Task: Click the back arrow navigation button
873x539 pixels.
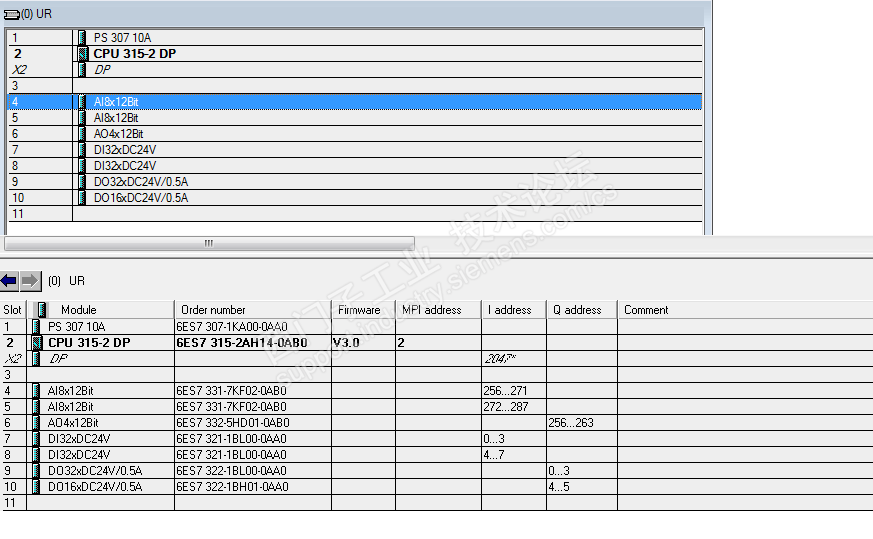Action: pyautogui.click(x=9, y=281)
